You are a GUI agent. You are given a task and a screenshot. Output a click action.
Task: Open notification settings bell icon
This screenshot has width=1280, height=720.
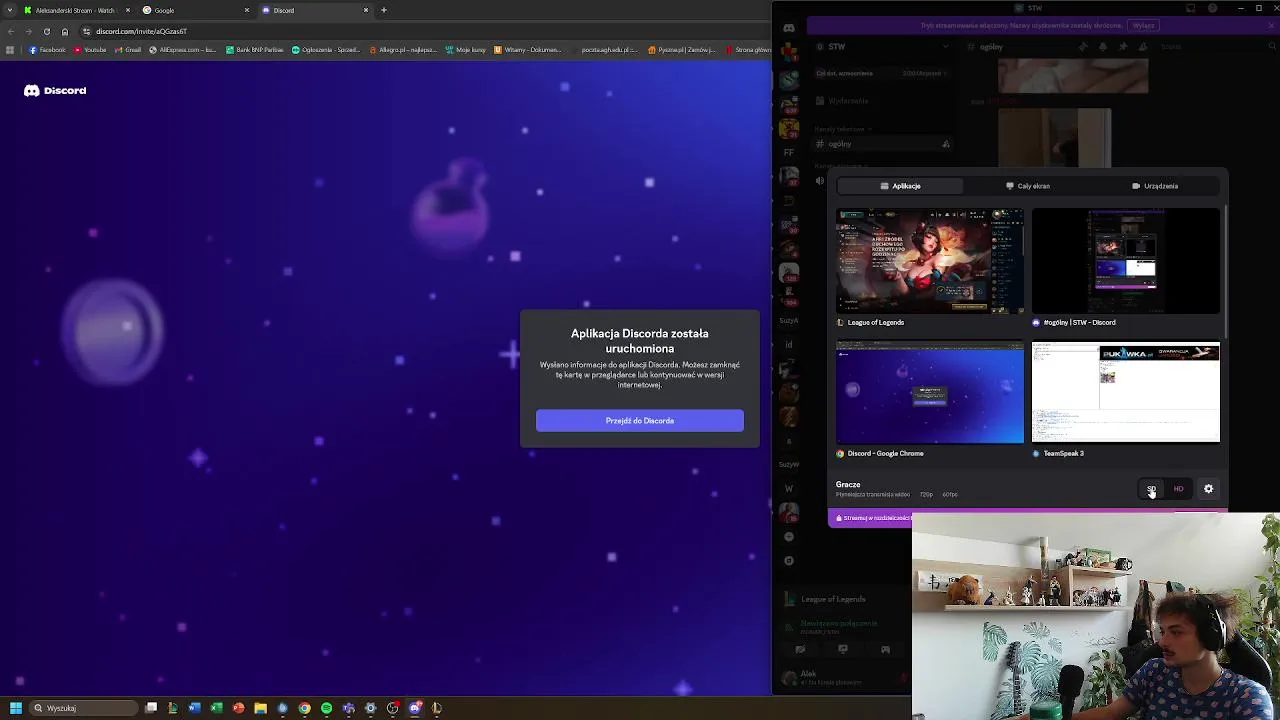click(x=1103, y=46)
